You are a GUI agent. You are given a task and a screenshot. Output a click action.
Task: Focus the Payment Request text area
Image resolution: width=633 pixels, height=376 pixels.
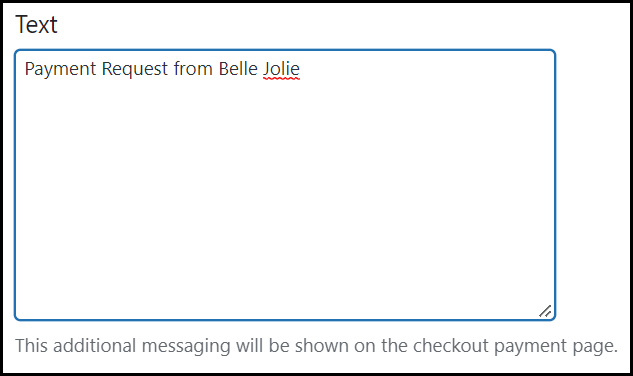pos(285,185)
